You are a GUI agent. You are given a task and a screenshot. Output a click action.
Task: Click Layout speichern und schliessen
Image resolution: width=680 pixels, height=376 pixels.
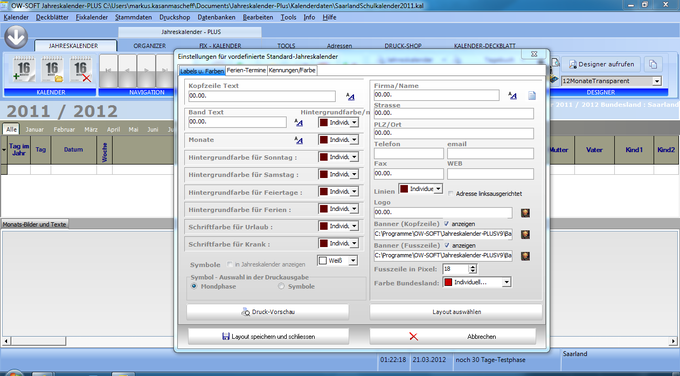point(268,337)
